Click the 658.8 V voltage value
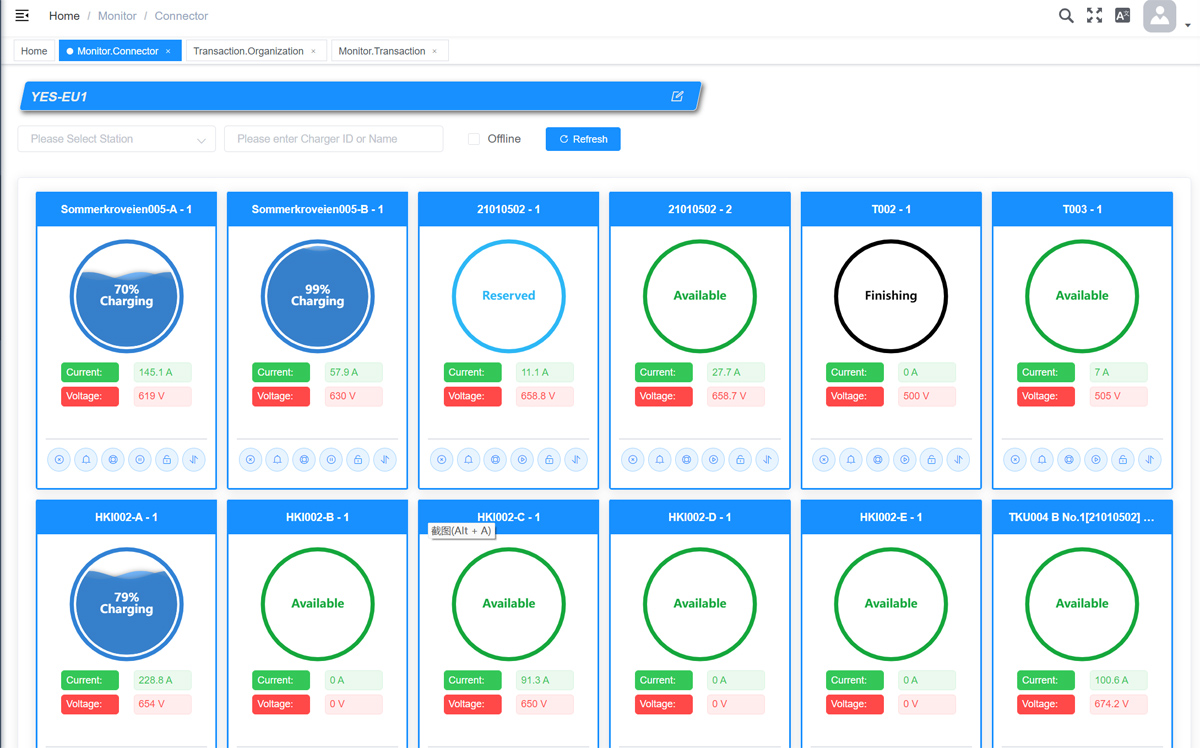The image size is (1200, 748). coord(544,396)
